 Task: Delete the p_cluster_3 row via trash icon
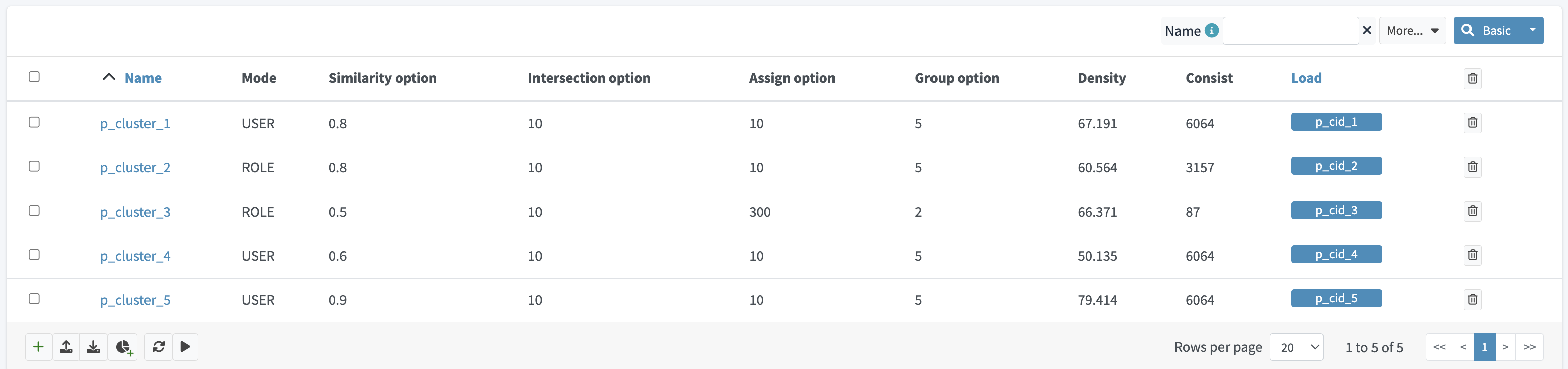coord(1472,211)
